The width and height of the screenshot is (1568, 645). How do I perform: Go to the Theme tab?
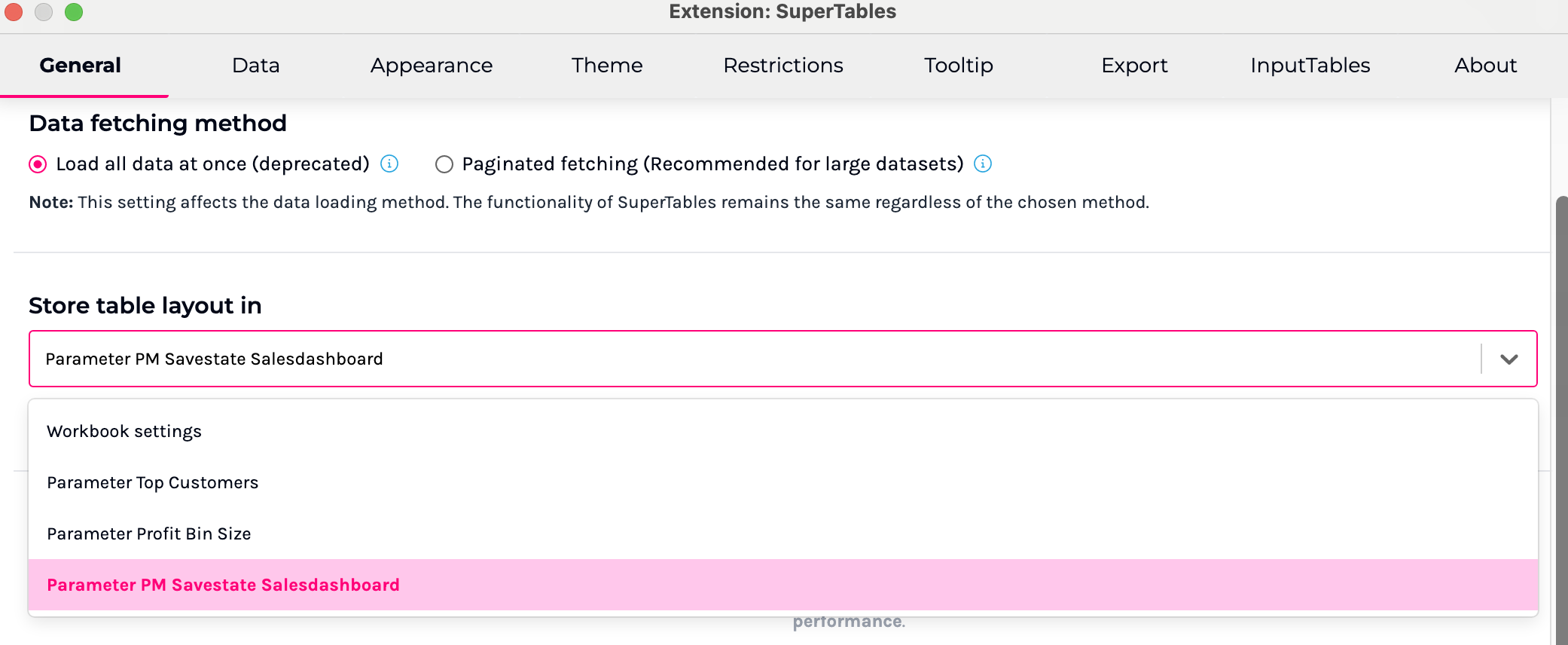[x=607, y=66]
